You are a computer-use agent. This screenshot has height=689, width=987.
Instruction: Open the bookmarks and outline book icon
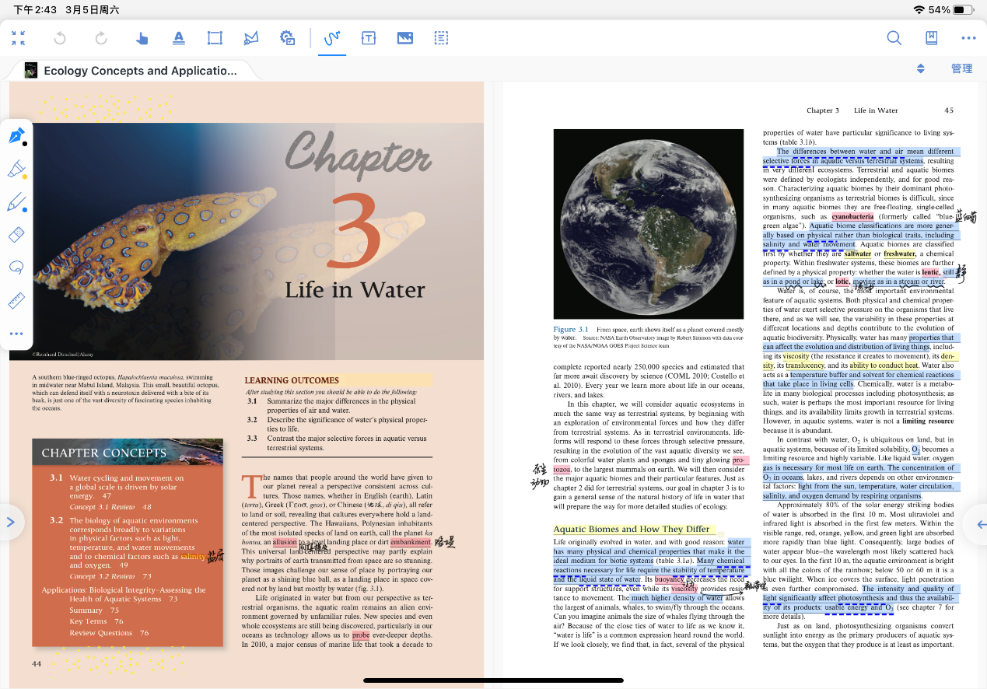931,38
